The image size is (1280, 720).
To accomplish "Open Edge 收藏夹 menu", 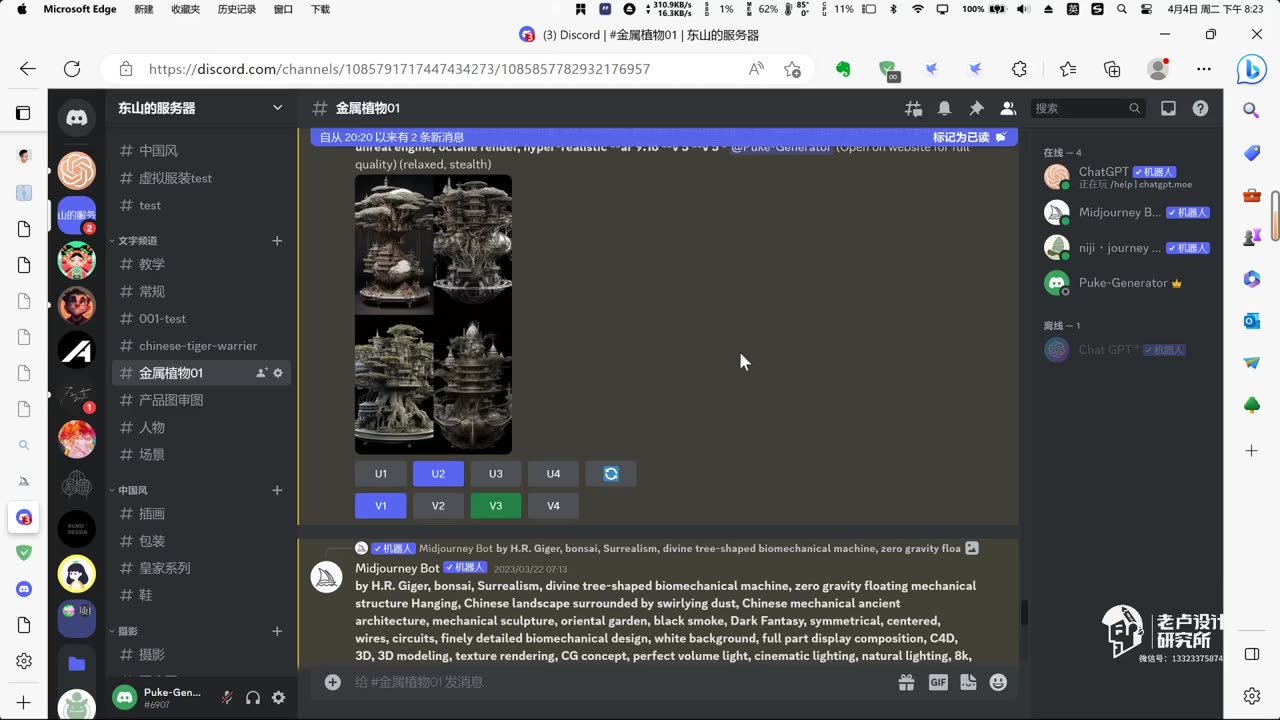I will coord(185,9).
